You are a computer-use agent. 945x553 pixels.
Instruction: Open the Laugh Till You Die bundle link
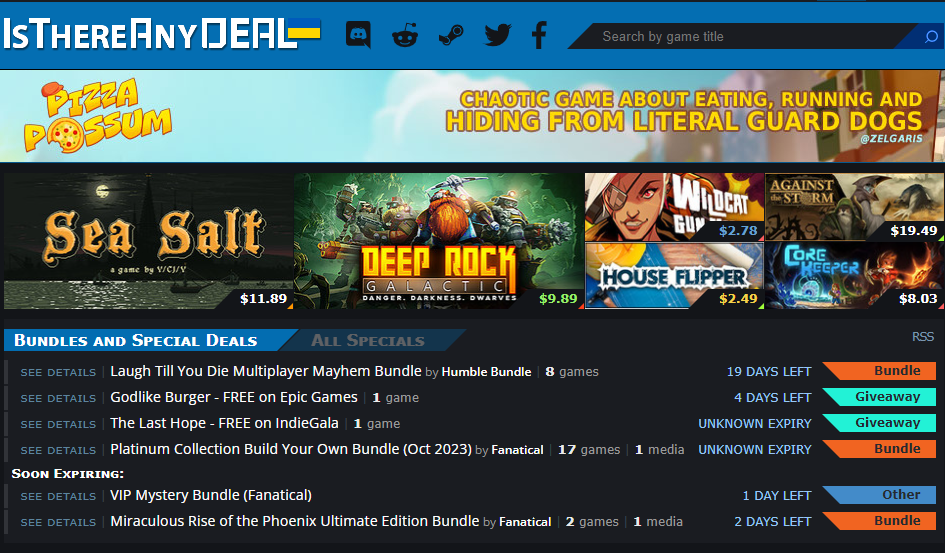266,371
